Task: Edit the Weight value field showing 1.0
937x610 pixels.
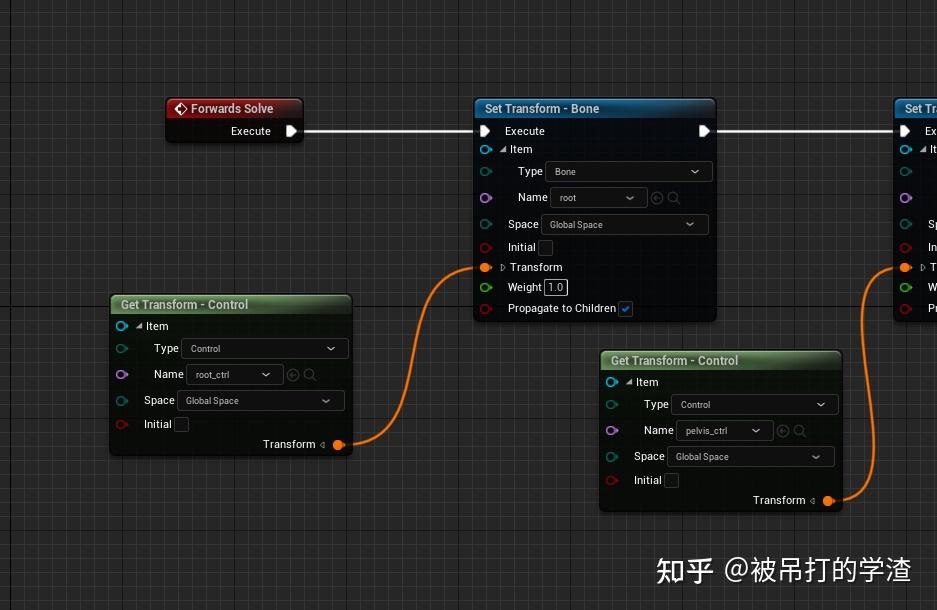Action: pos(555,287)
